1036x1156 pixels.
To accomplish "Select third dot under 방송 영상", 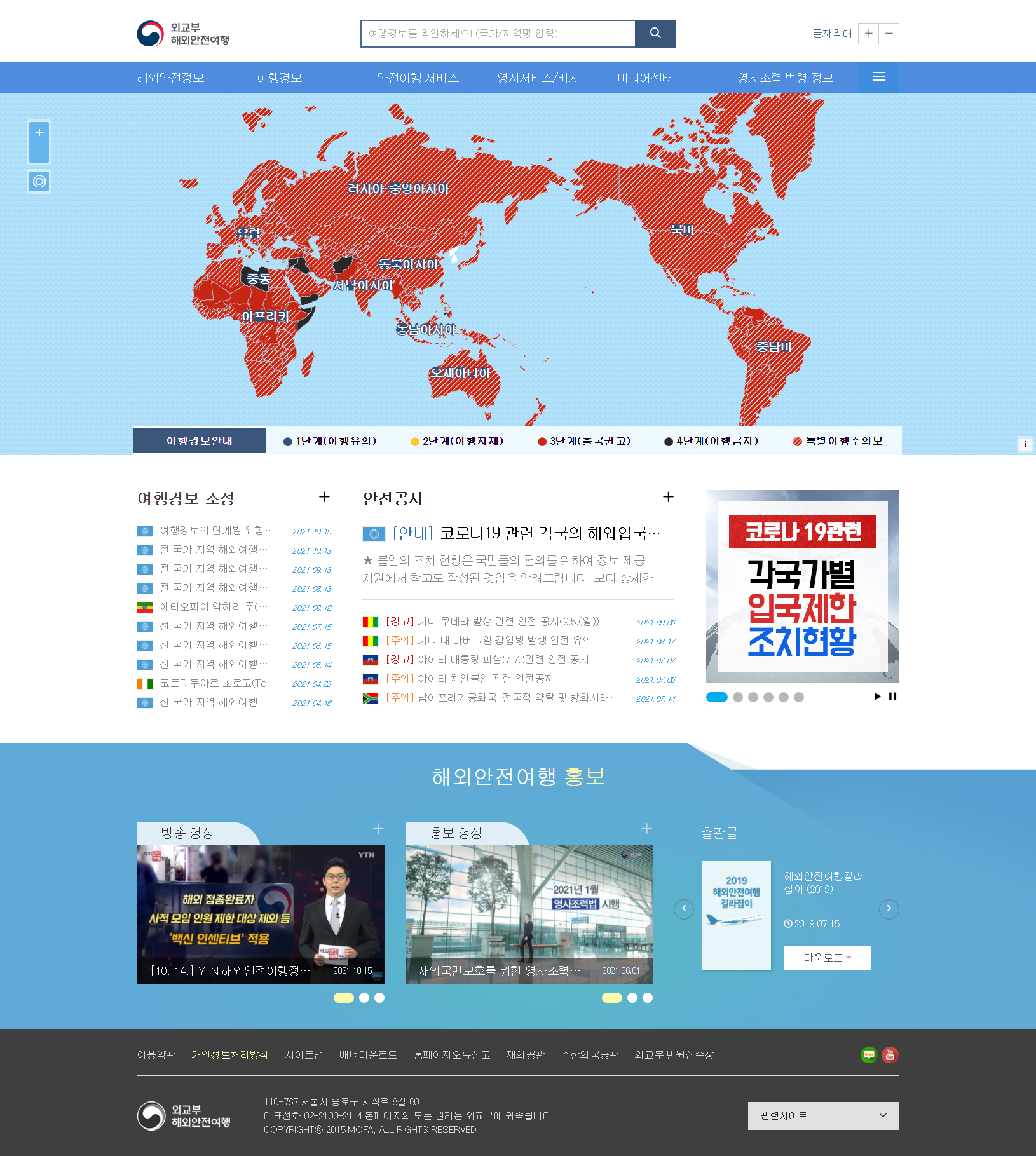I will (x=379, y=998).
